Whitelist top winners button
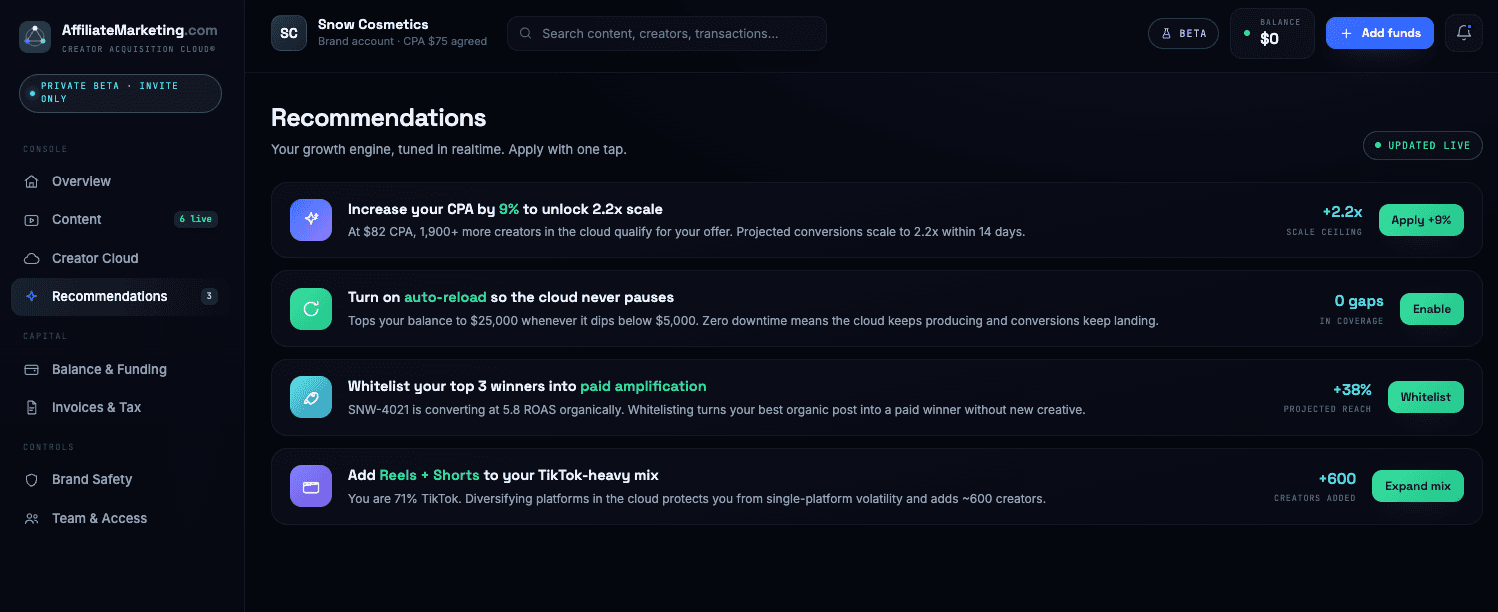The height and width of the screenshot is (612, 1498). [1426, 397]
